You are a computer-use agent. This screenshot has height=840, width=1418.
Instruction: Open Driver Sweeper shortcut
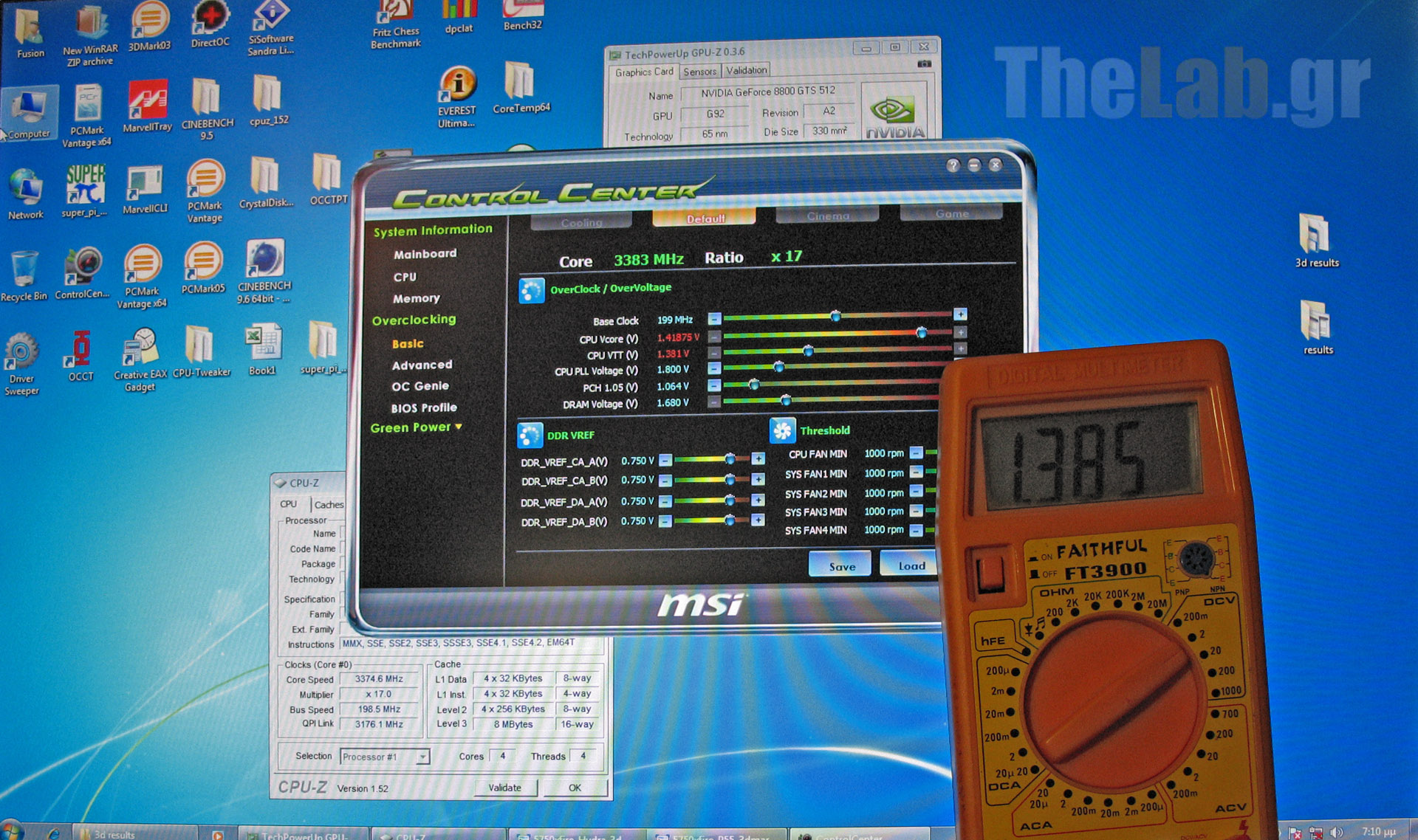21,365
